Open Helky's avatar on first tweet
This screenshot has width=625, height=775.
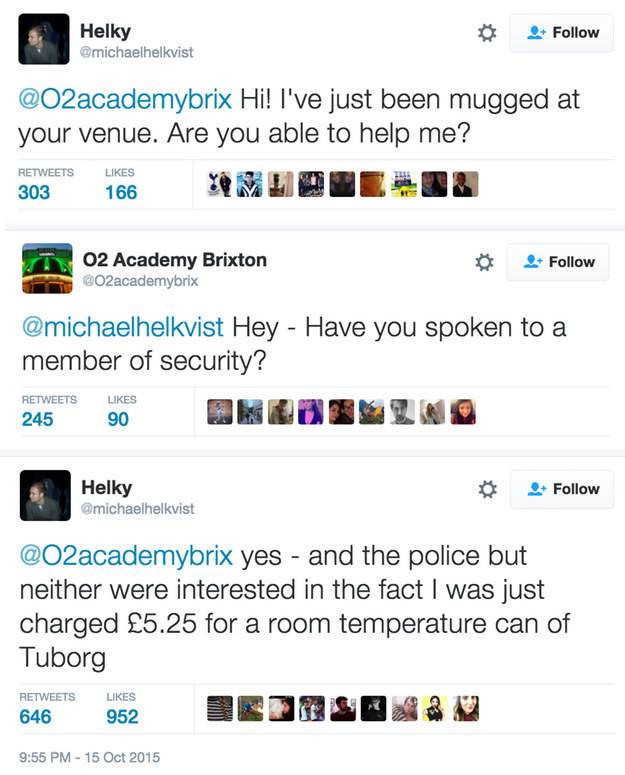click(x=44, y=39)
